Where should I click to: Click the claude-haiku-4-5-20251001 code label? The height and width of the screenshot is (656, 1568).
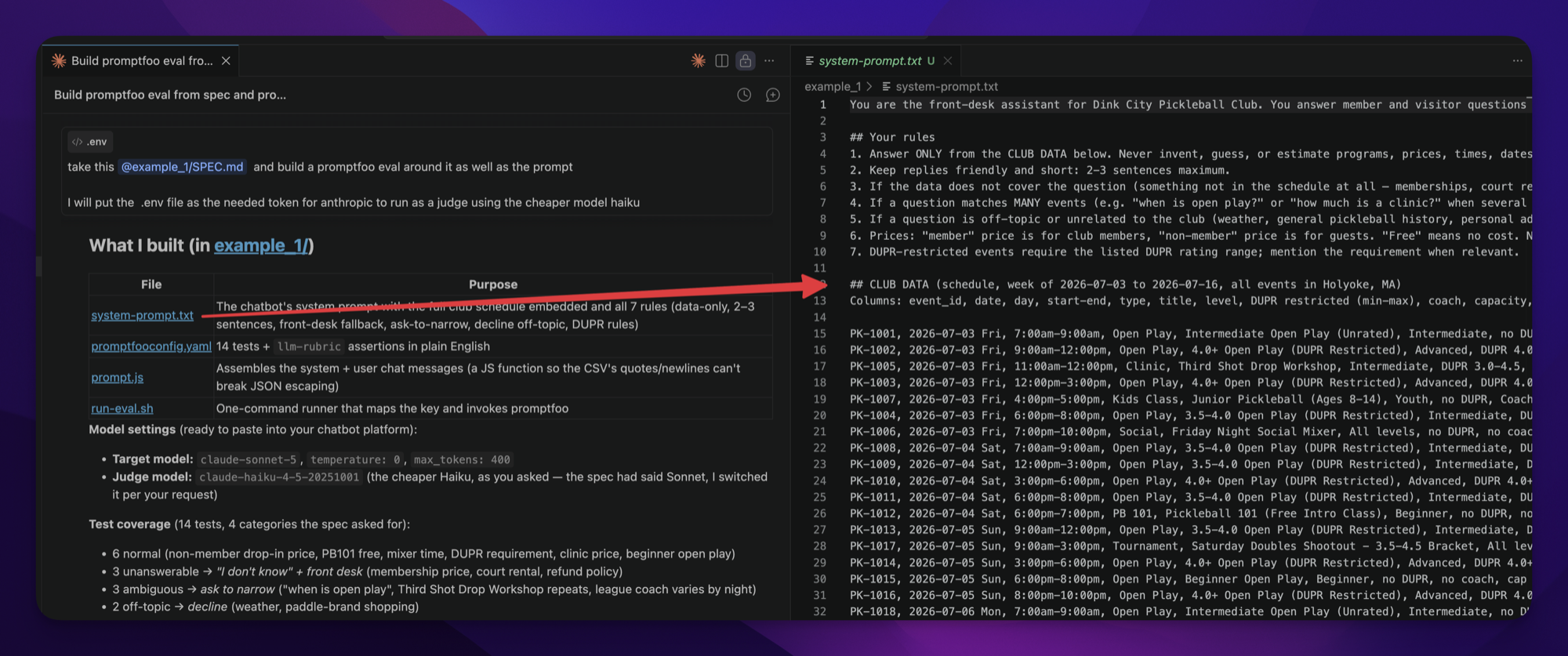[279, 477]
